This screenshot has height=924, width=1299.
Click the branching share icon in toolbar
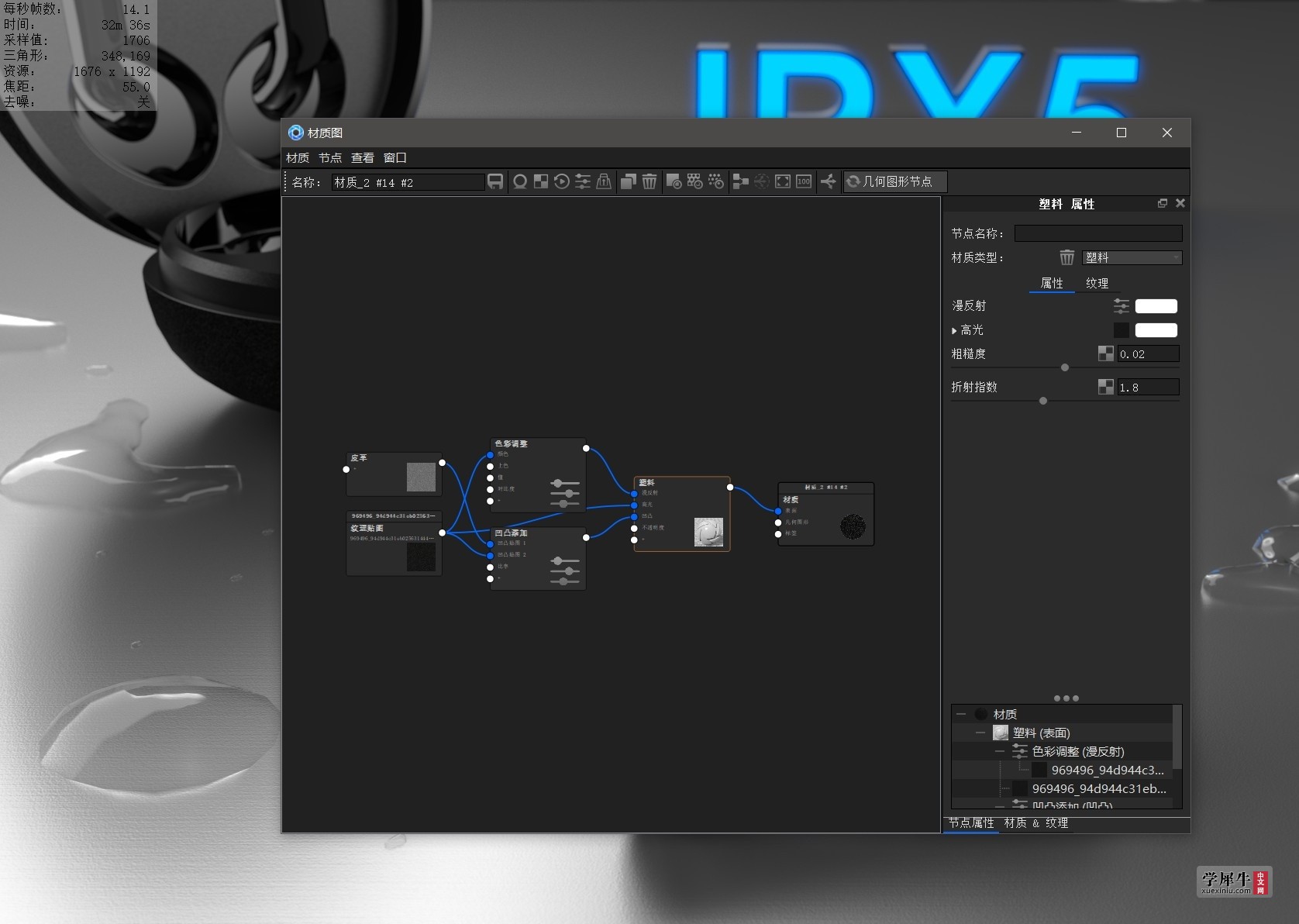coord(829,181)
